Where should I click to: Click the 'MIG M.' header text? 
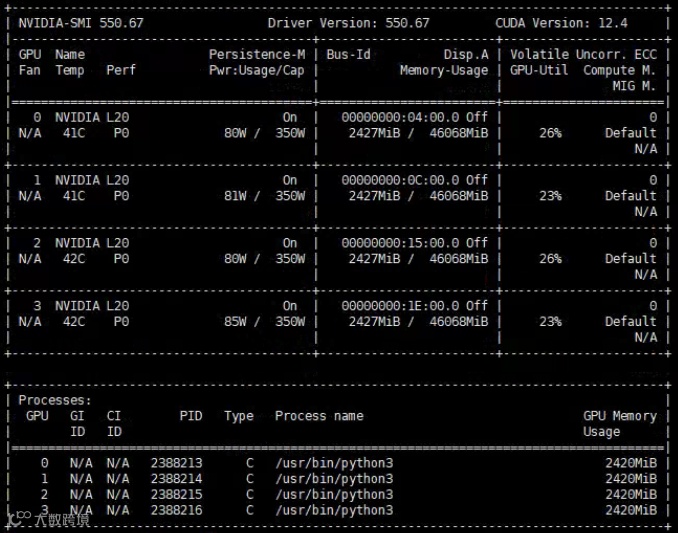click(634, 86)
